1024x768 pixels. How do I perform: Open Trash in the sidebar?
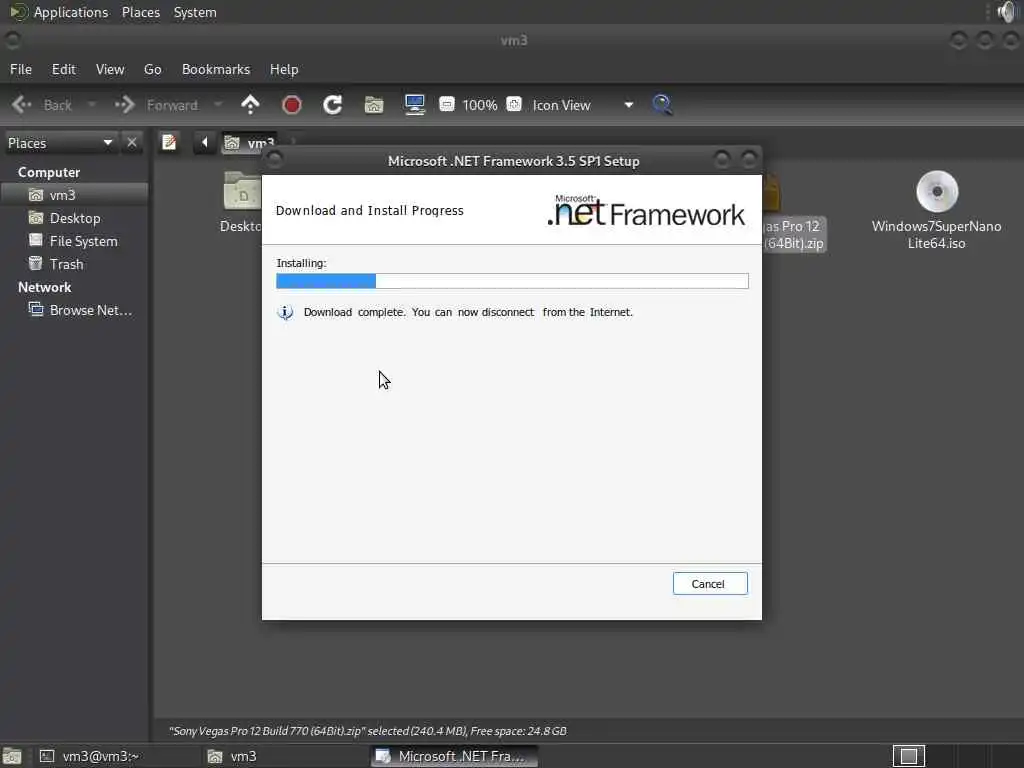point(74,264)
